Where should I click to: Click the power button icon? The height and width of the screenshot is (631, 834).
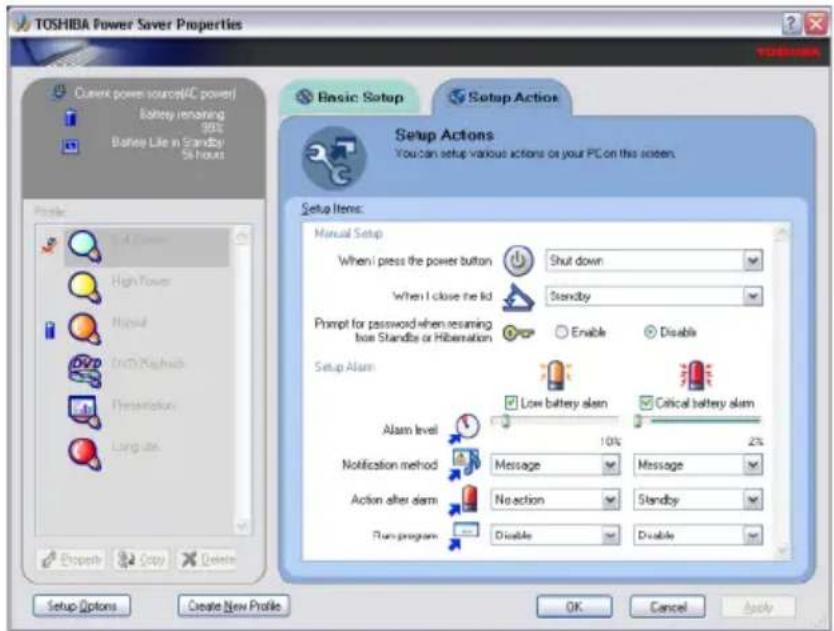(519, 261)
